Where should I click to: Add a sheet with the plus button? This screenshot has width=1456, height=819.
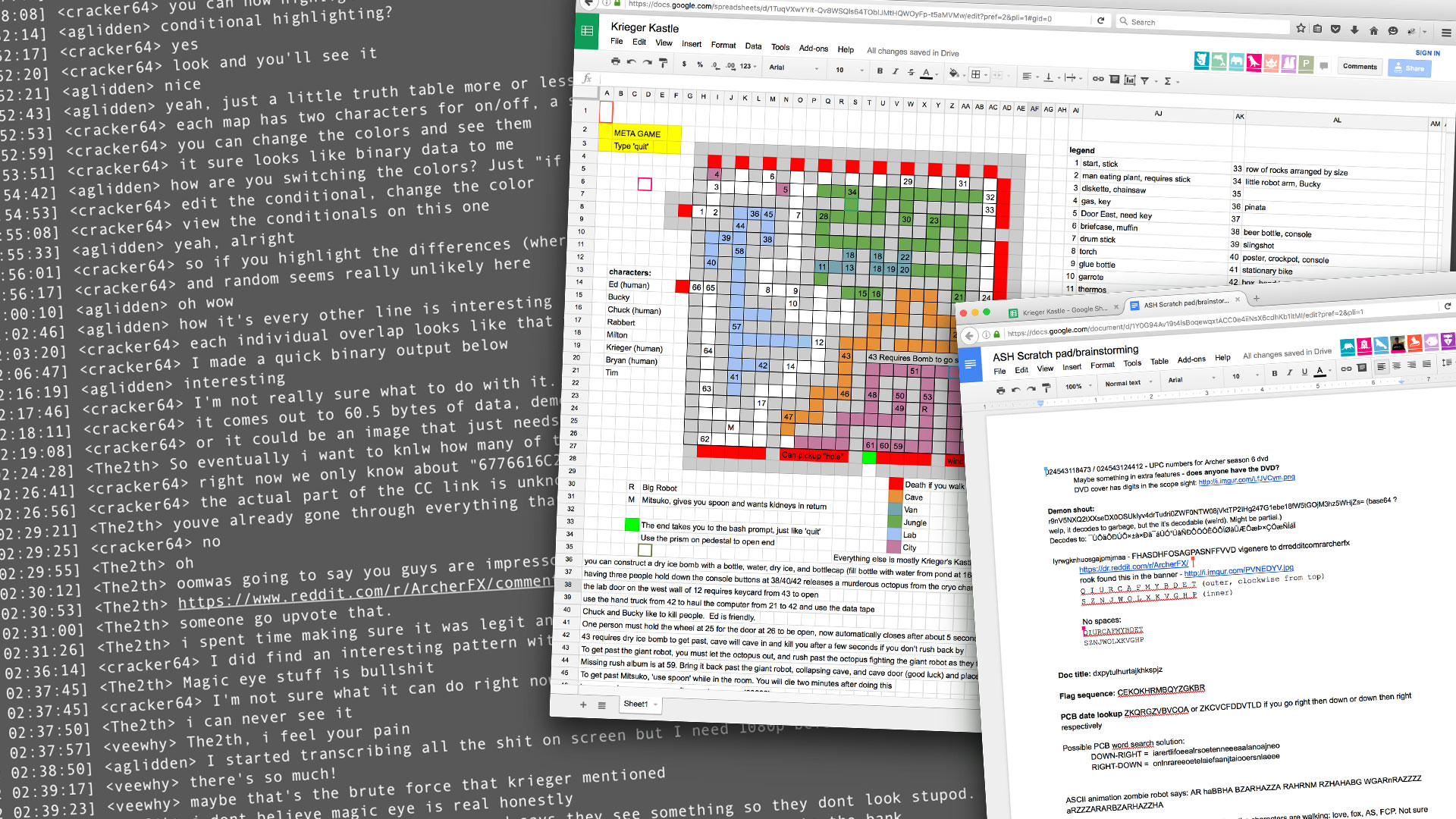583,704
